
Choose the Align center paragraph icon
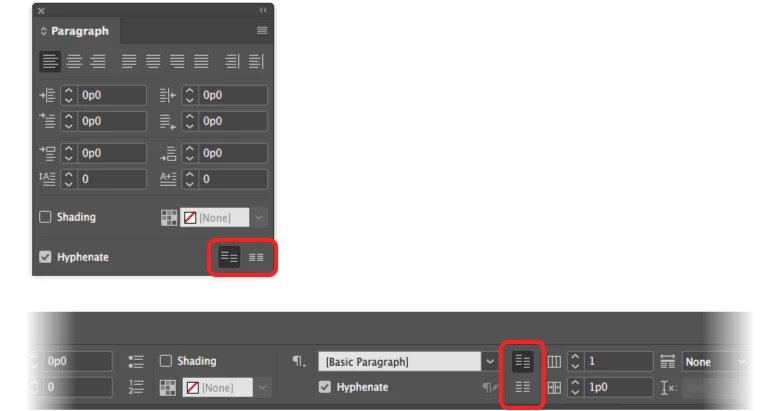[x=74, y=62]
